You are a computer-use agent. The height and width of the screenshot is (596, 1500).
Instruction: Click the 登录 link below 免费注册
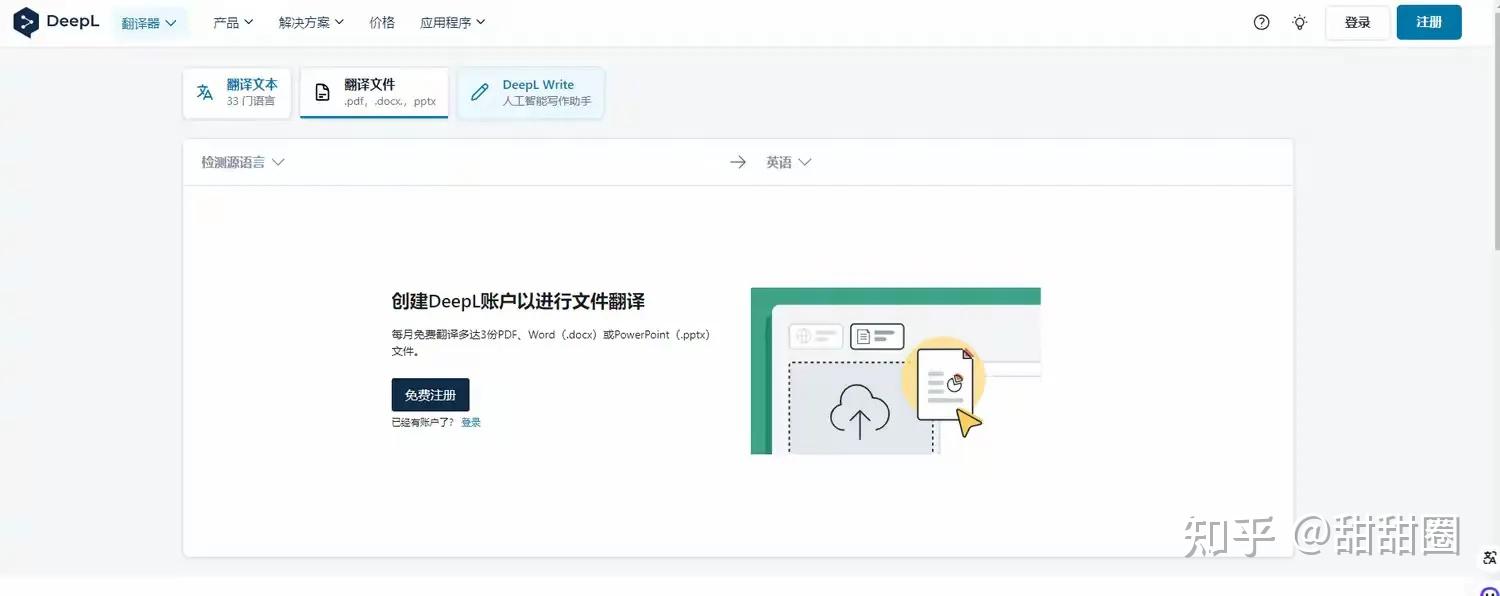click(x=471, y=422)
